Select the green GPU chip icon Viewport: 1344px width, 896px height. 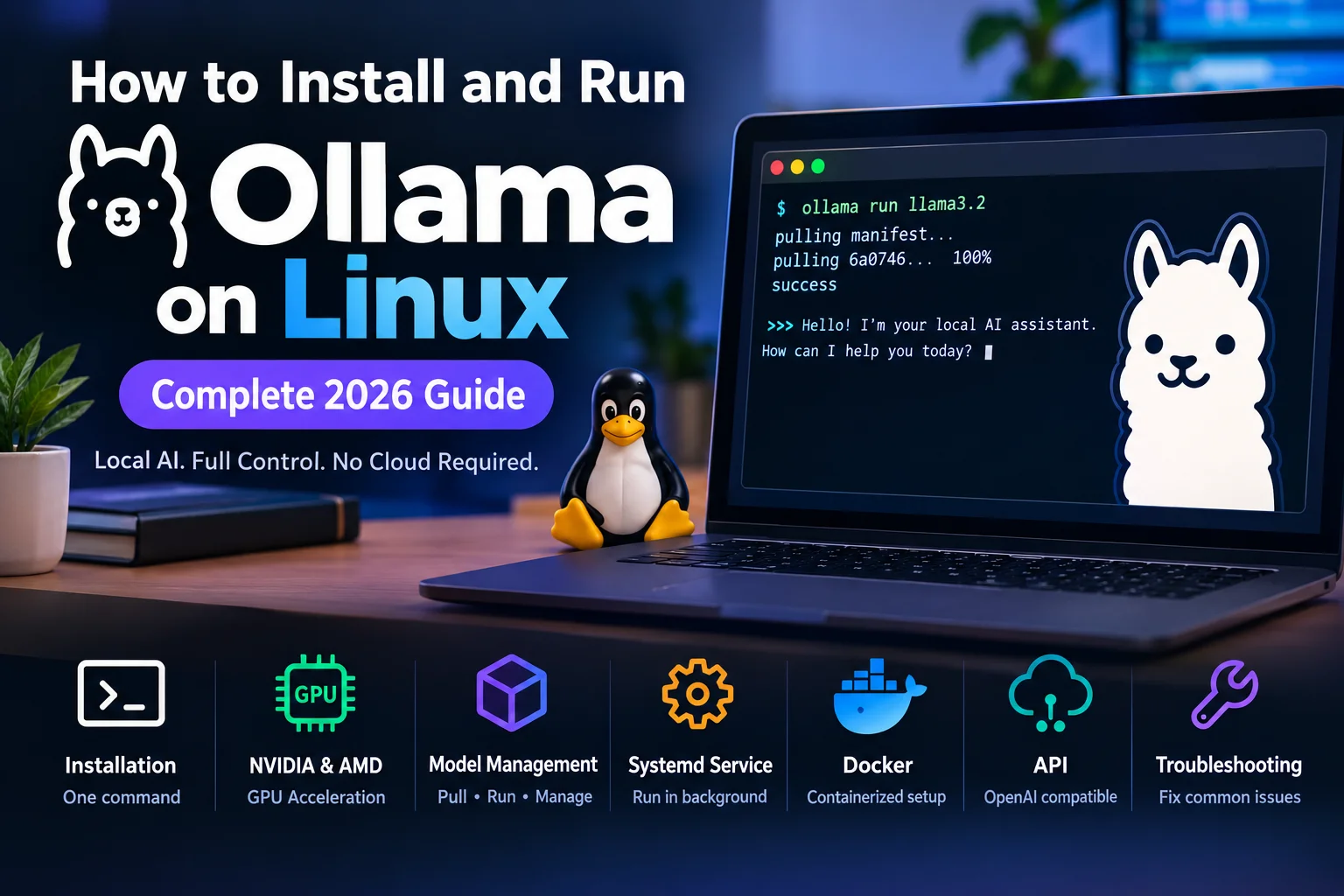(315, 693)
